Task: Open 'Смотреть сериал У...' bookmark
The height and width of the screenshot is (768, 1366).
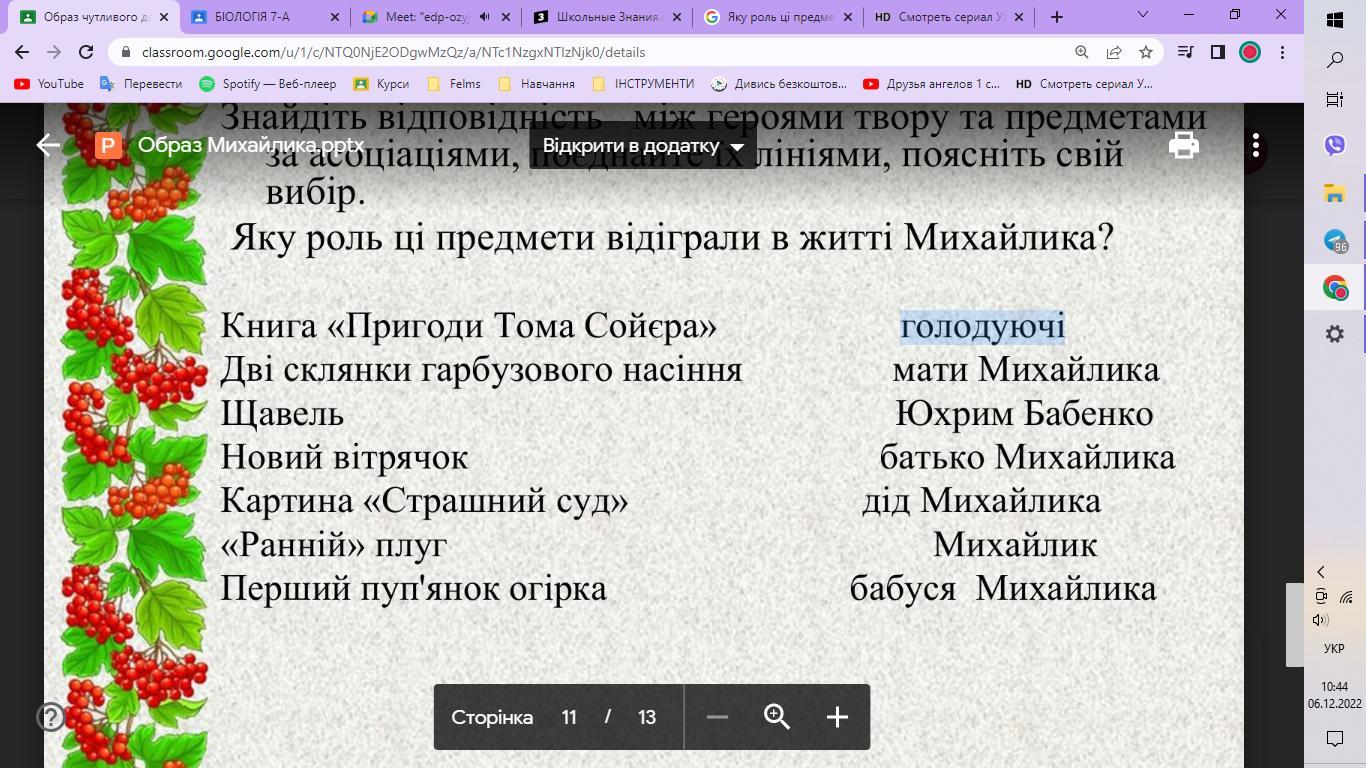Action: (x=1084, y=84)
